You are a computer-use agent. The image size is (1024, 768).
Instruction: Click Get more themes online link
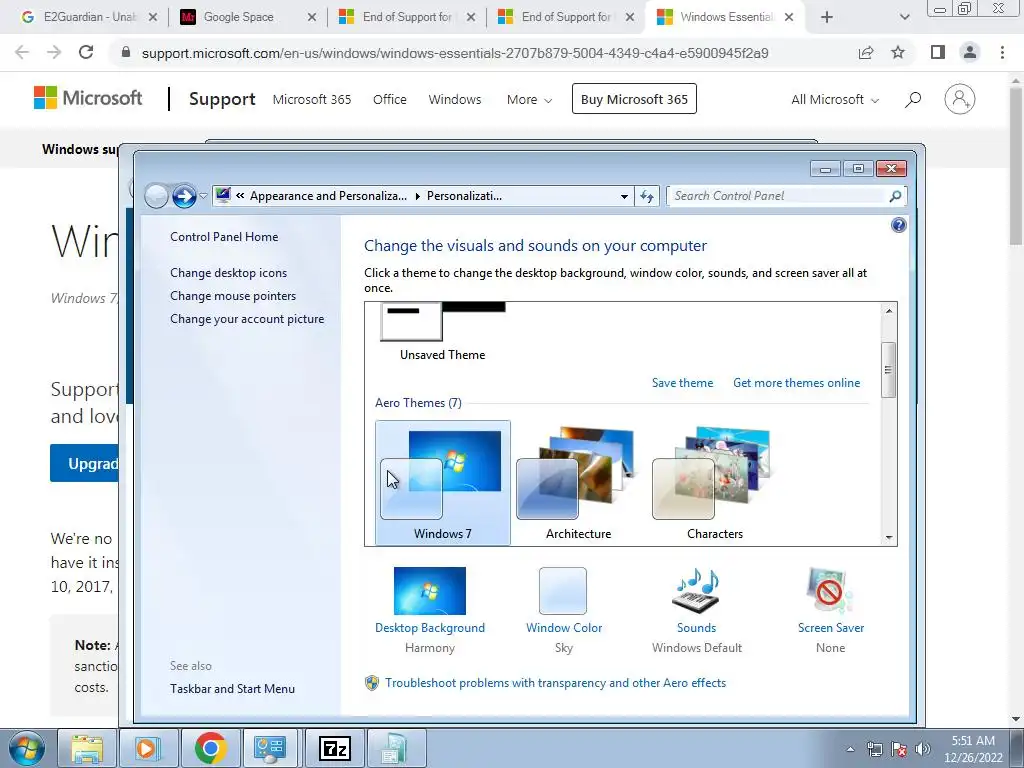(x=796, y=383)
